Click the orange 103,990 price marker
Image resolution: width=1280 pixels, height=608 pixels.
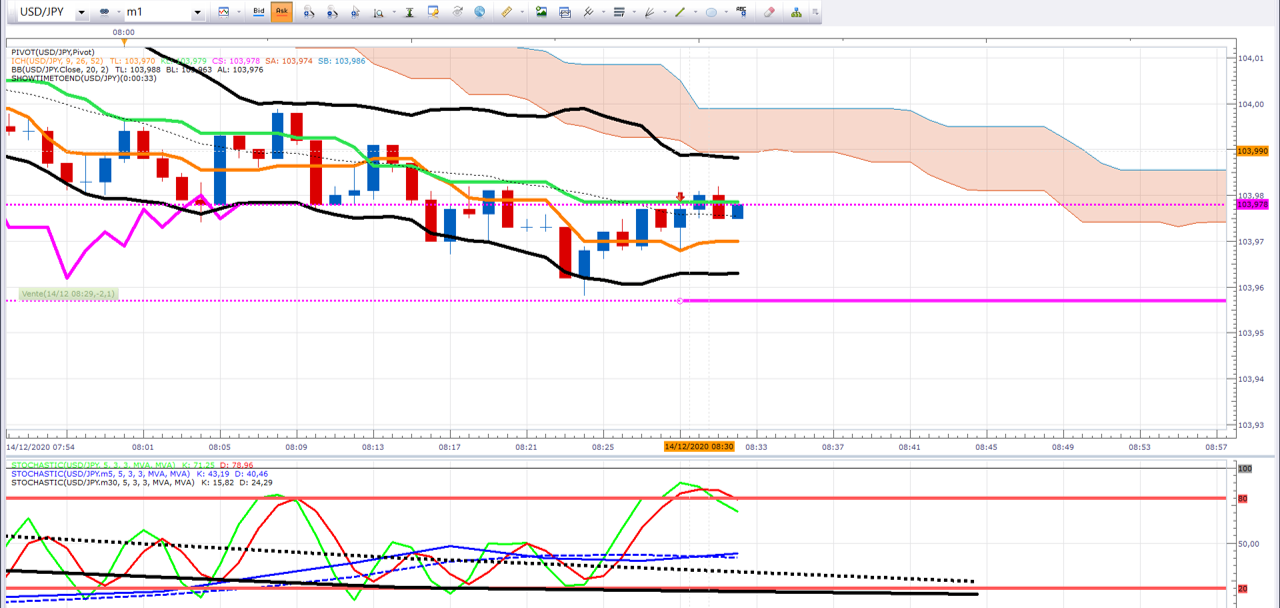pyautogui.click(x=1253, y=150)
